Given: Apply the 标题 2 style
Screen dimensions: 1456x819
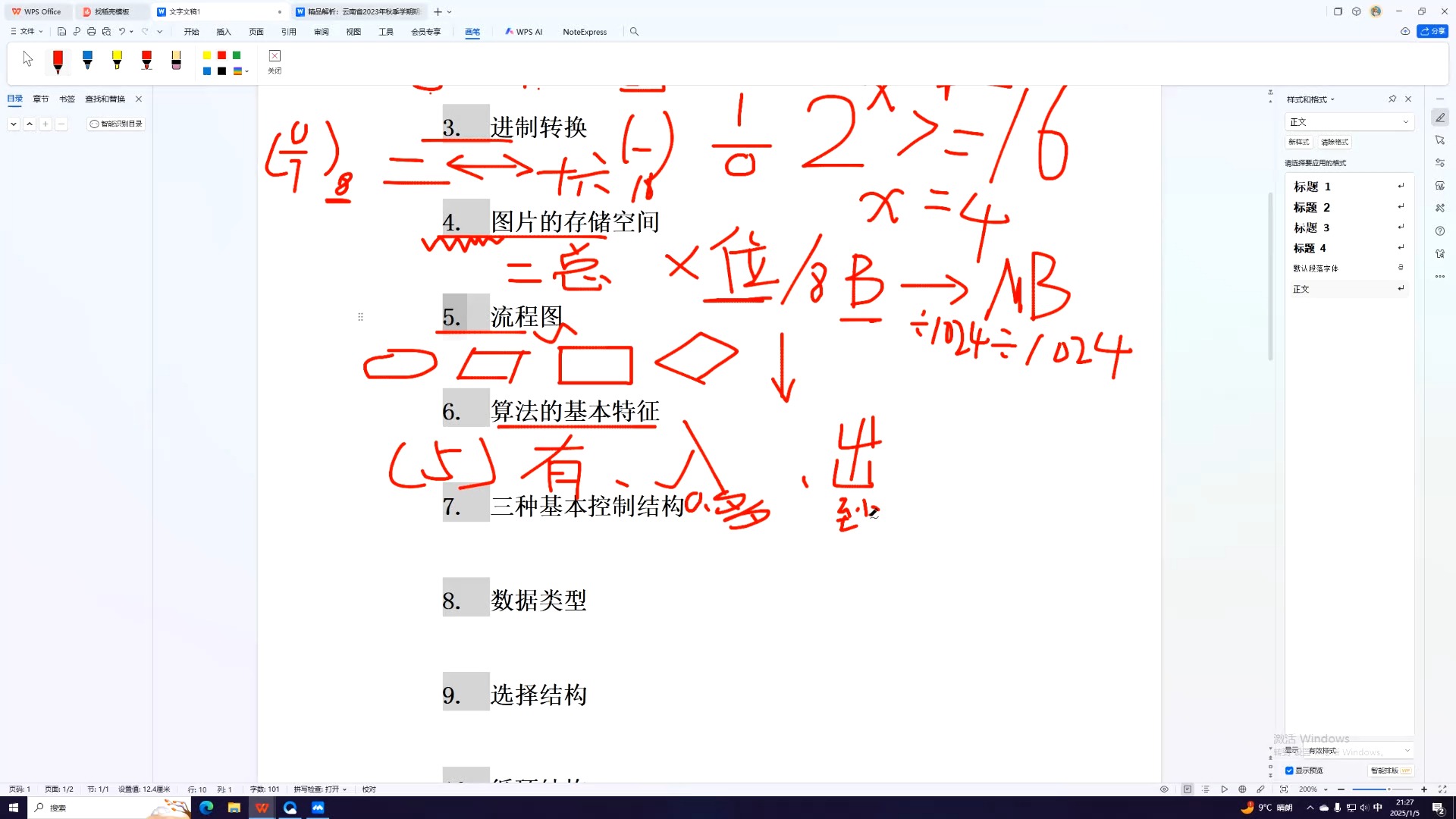Looking at the screenshot, I should tap(1312, 207).
